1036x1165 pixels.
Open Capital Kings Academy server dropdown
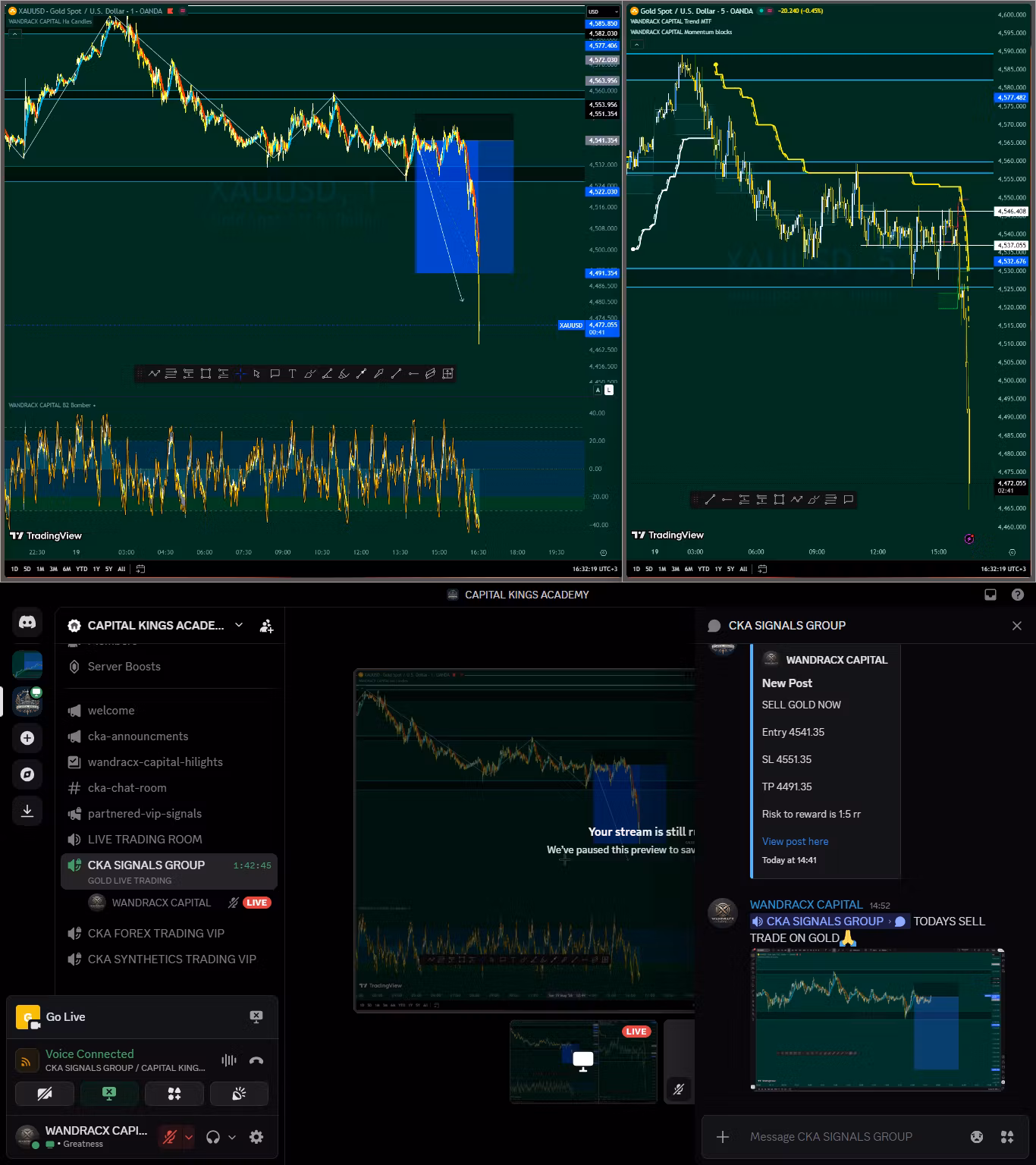coord(239,625)
